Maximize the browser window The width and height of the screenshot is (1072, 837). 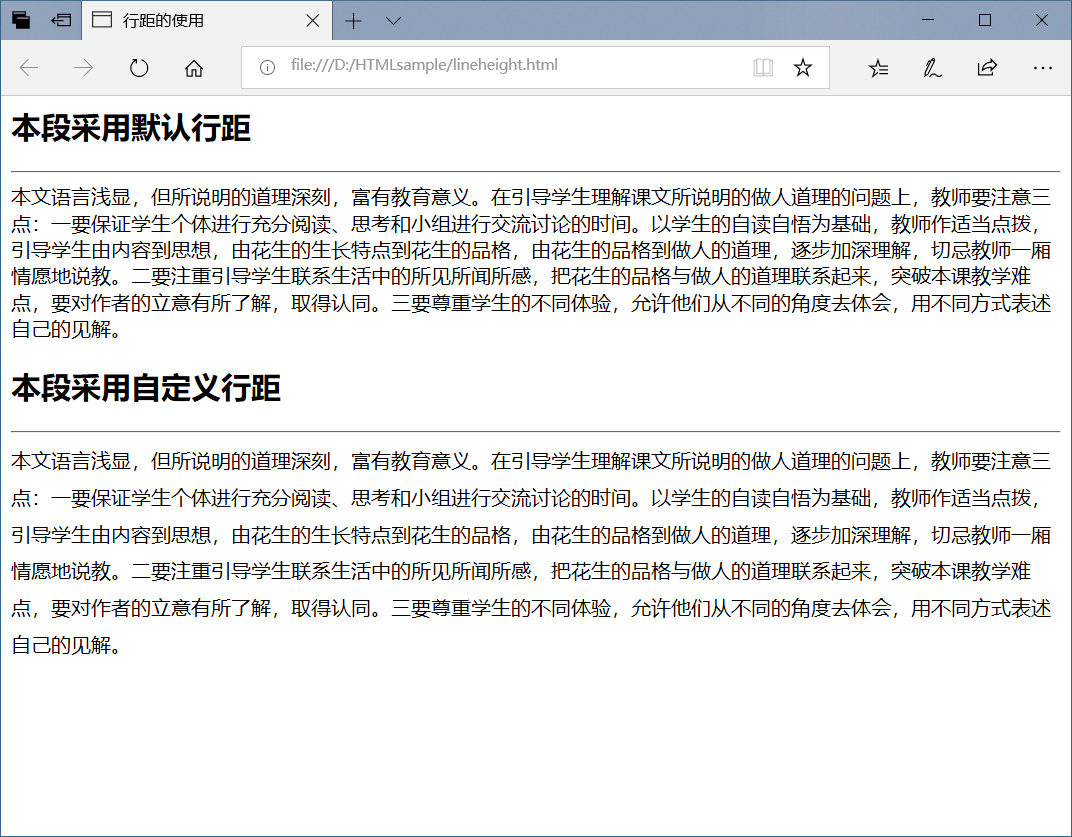coord(984,20)
